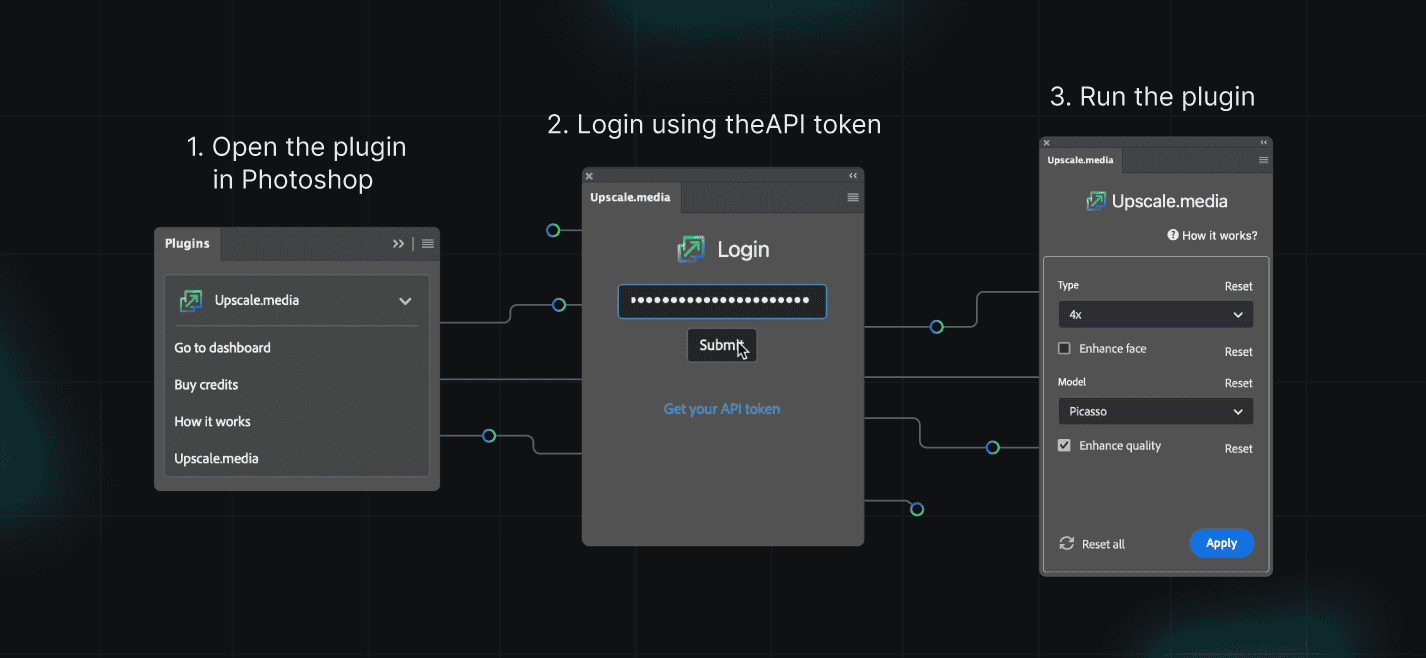1426x658 pixels.
Task: Open the hamburger menu on the run-plugin panel
Action: pyautogui.click(x=1263, y=160)
